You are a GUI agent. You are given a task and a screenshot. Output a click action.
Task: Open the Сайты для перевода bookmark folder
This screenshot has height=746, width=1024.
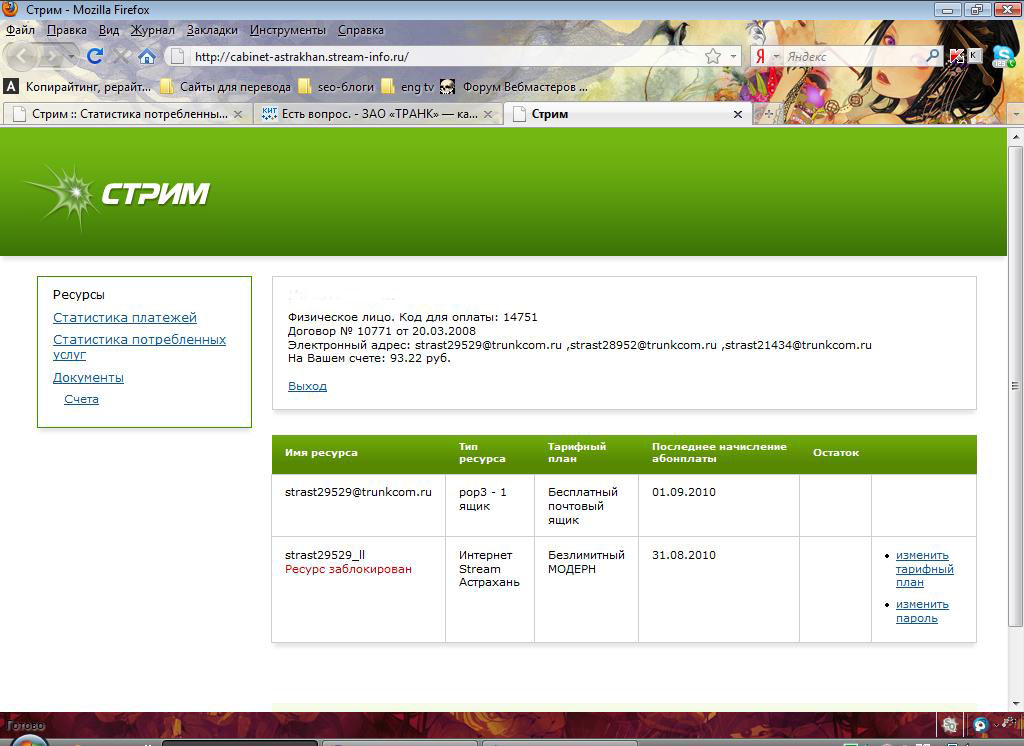225,87
